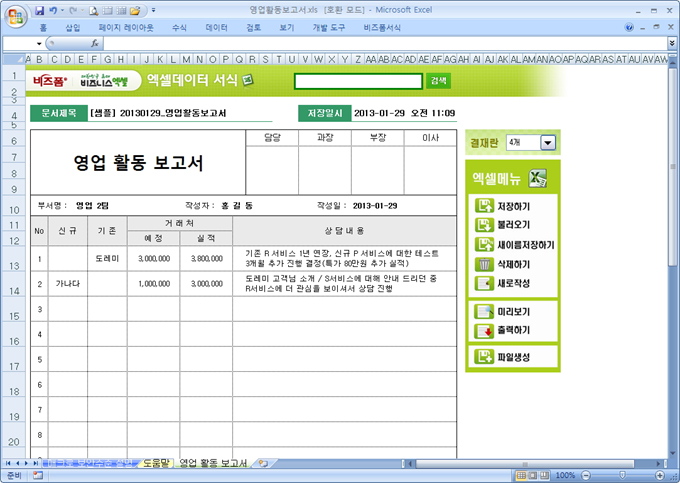The height and width of the screenshot is (483, 680).
Task: Open Print Preview from Quick Access toolbar
Action: [94, 10]
